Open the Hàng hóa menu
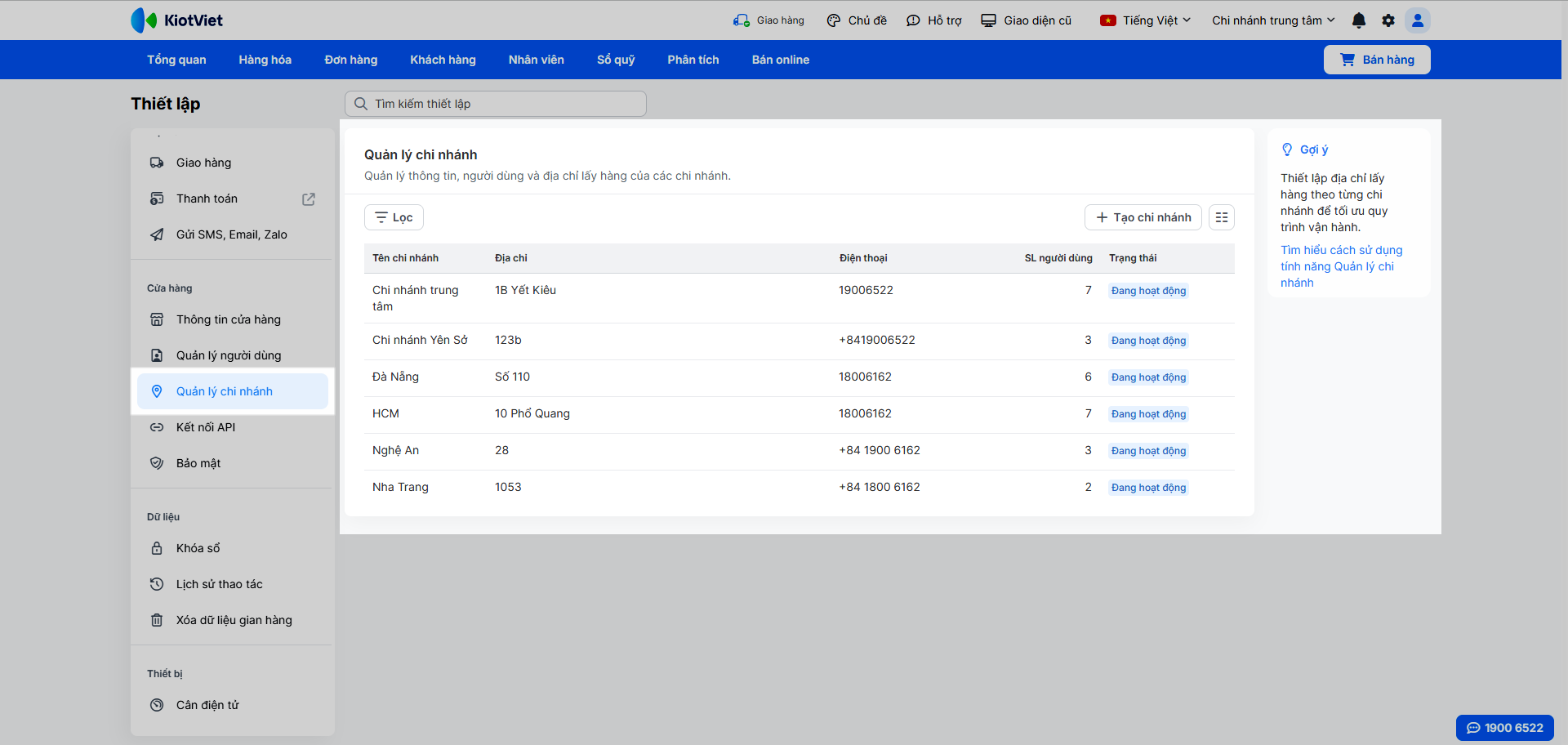 pos(265,60)
